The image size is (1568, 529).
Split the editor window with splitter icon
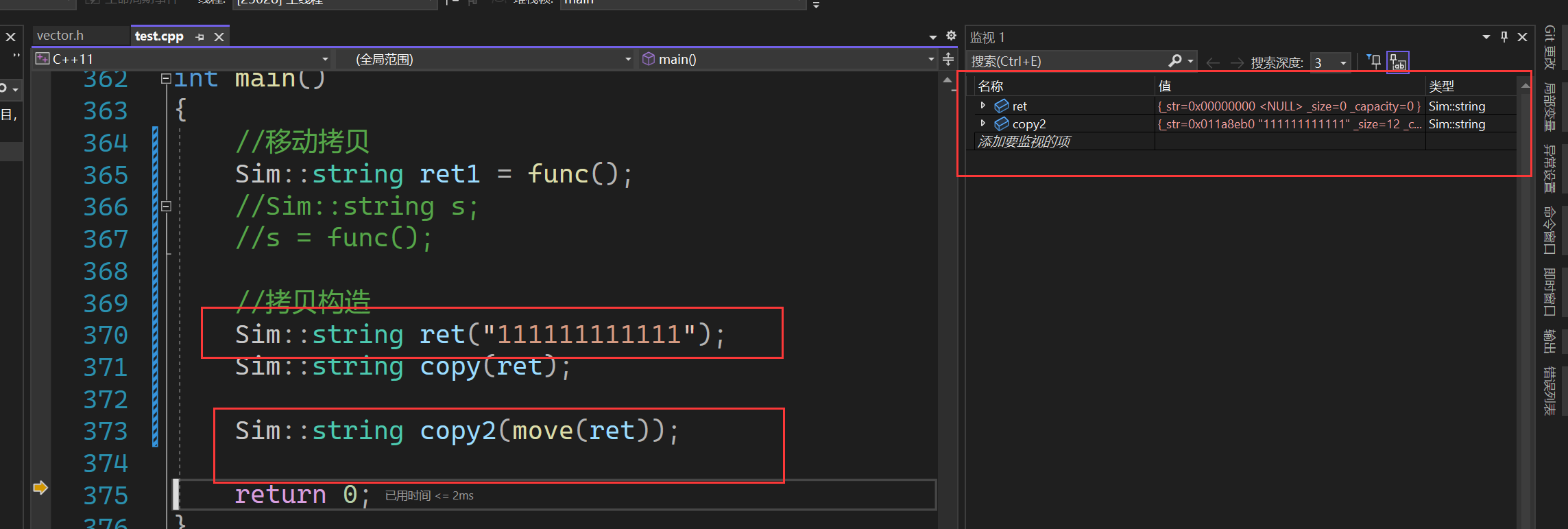948,59
